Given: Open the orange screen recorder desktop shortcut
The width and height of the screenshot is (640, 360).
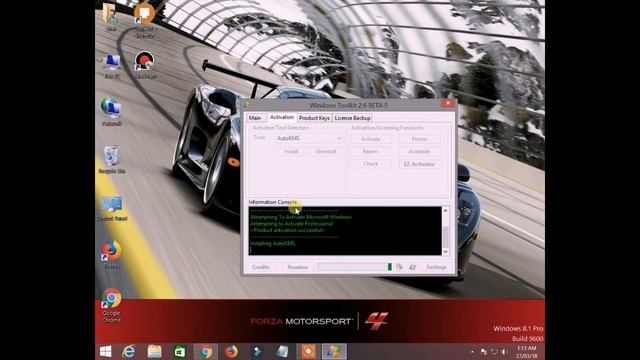Looking at the screenshot, I should coord(144,20).
